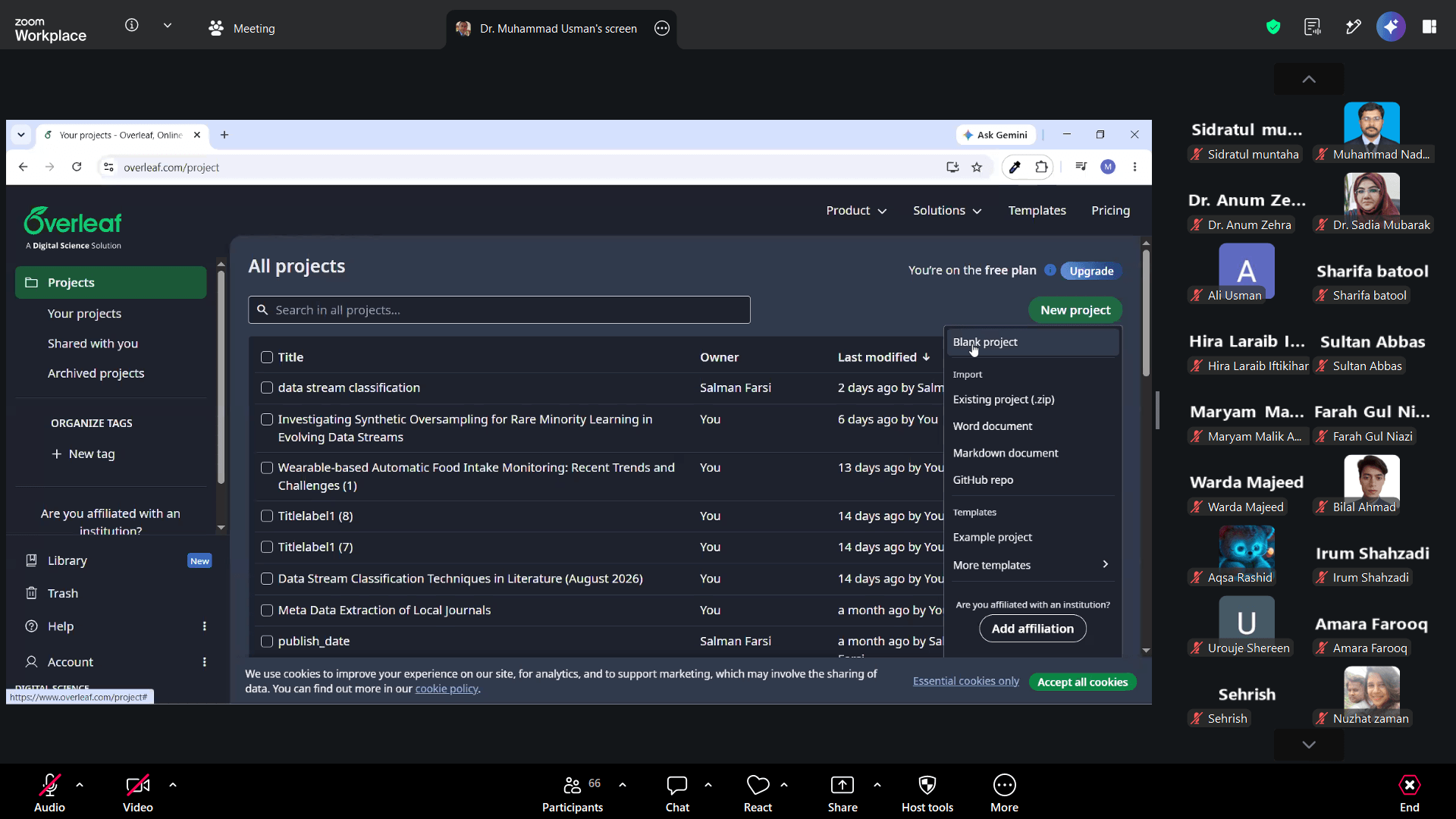Open Account options three-dot menu

pos(204,662)
